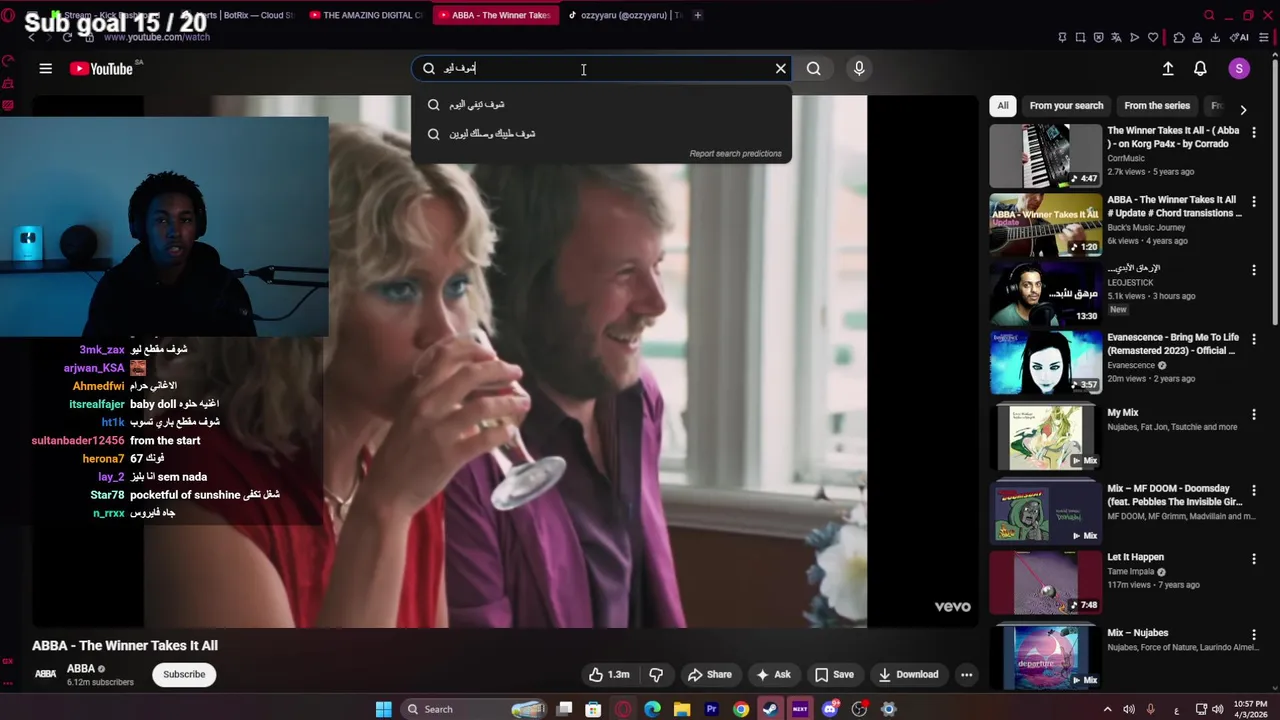Open the MF DOOM Doomsday mix title
Viewport: 1280px width, 720px height.
[x=1174, y=495]
